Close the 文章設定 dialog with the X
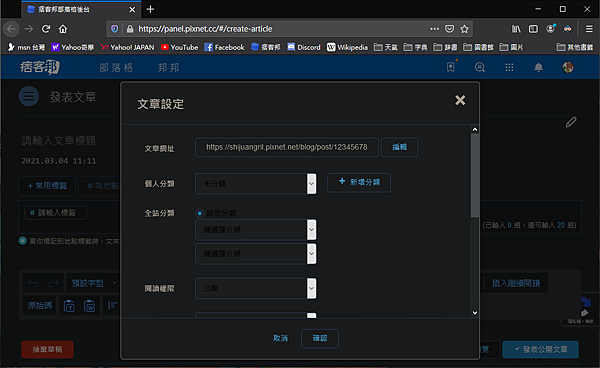The image size is (600, 368). point(460,100)
